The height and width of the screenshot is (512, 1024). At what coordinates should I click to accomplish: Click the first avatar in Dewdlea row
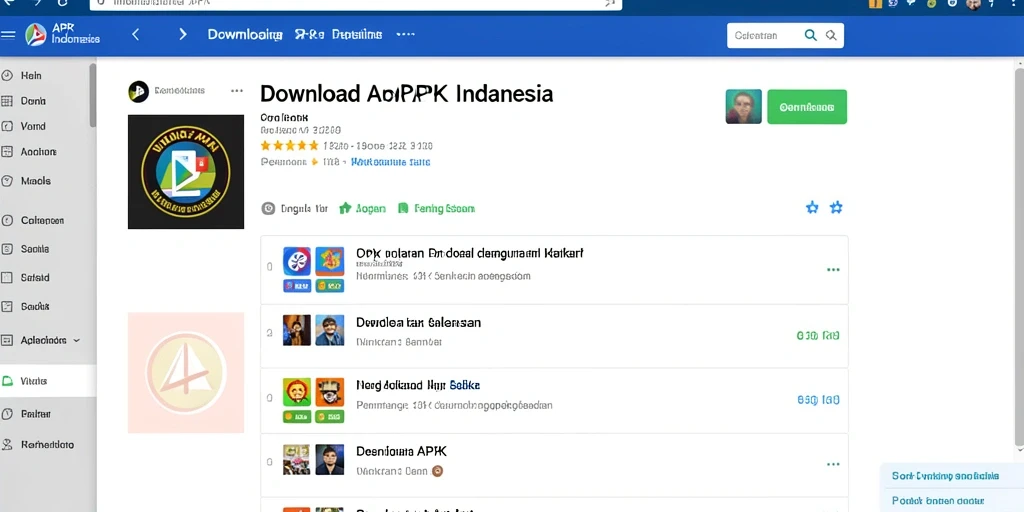[x=296, y=330]
